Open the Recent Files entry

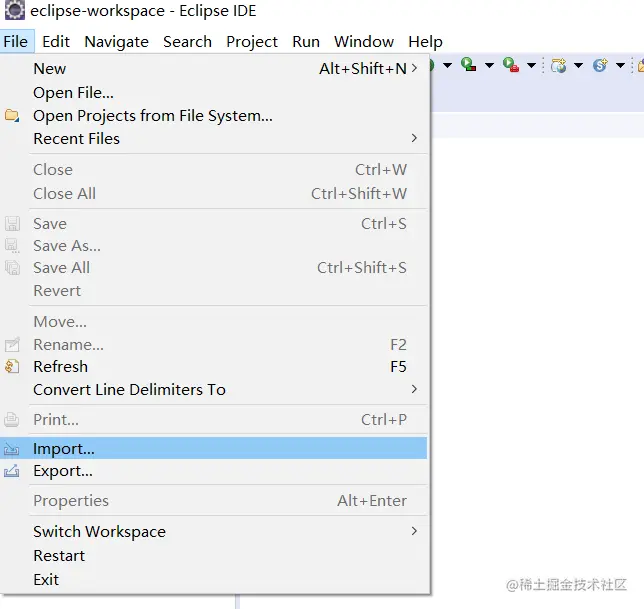coord(214,138)
